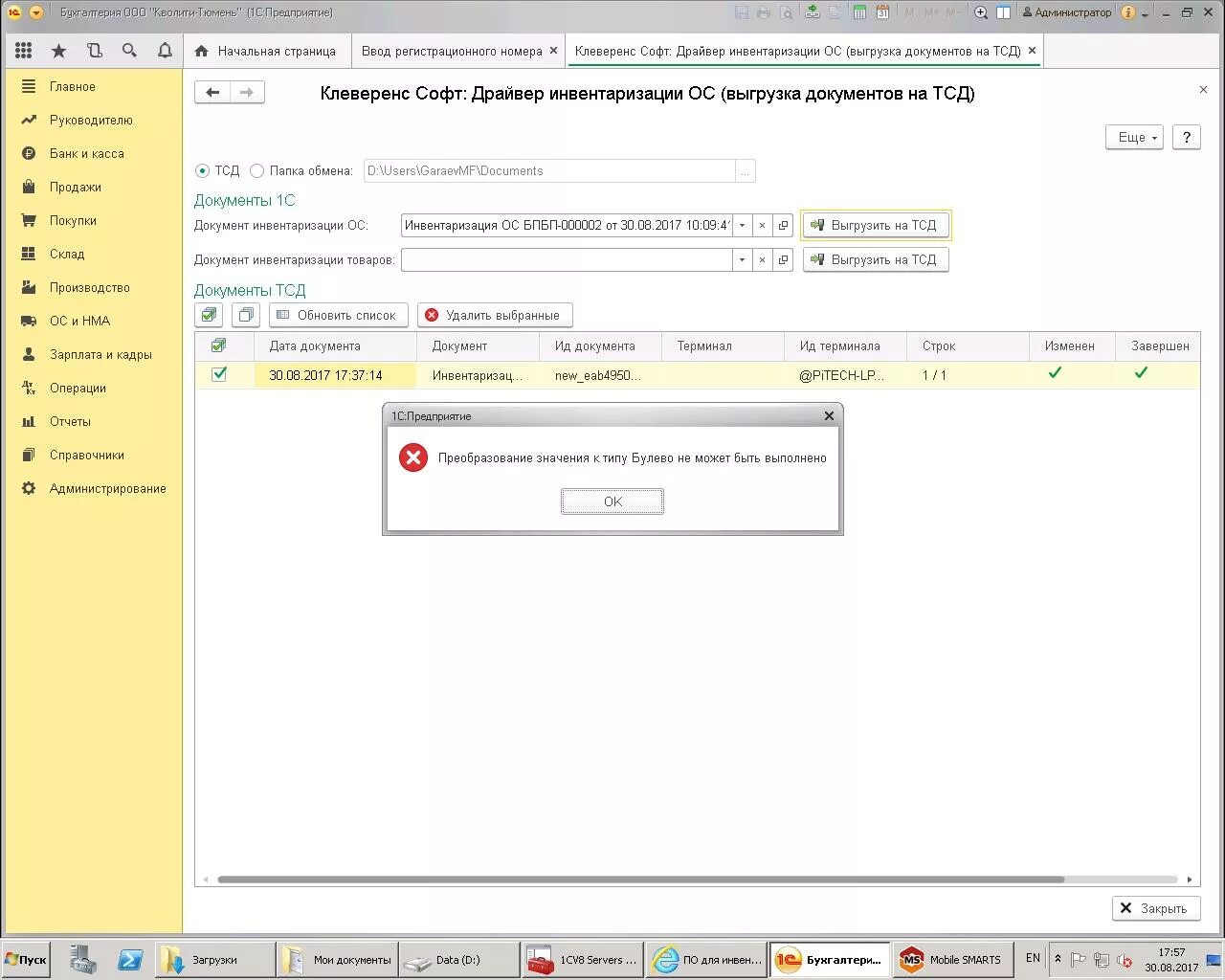1225x980 pixels.
Task: Open Банк и касса section
Action: point(87,153)
